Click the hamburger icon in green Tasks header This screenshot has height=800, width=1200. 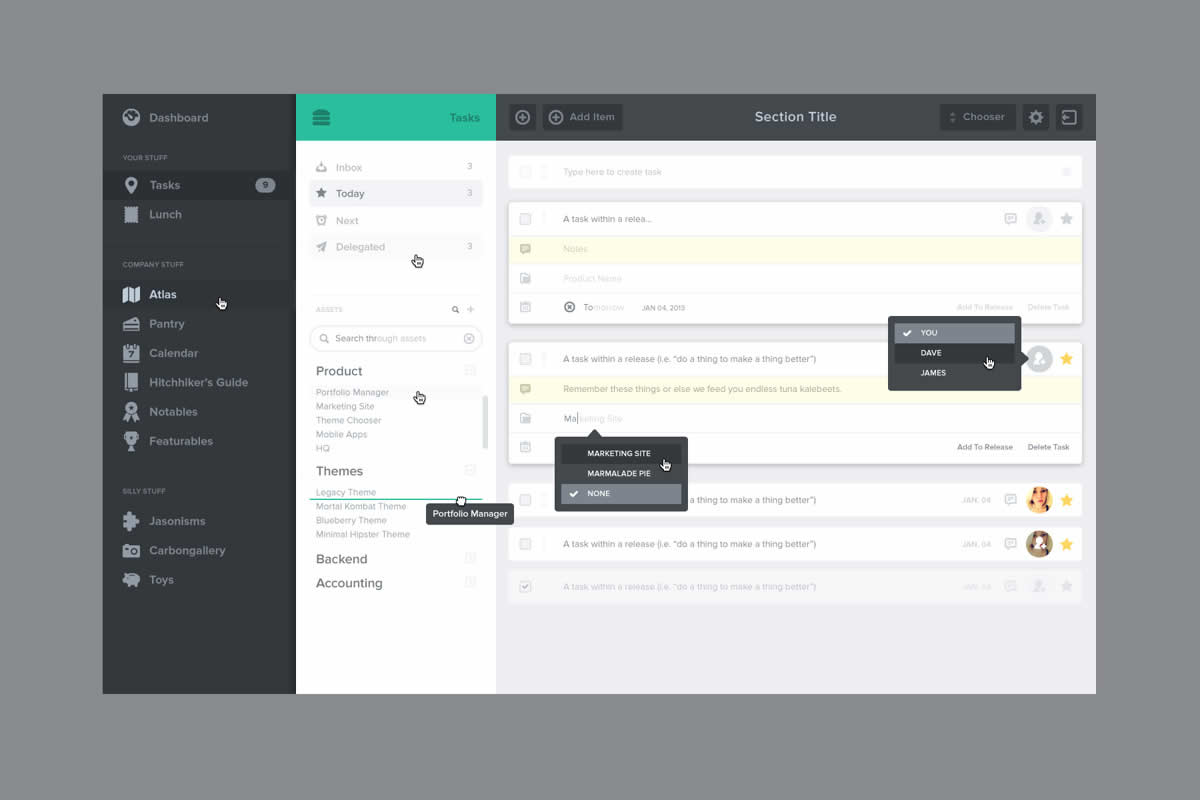(x=321, y=117)
